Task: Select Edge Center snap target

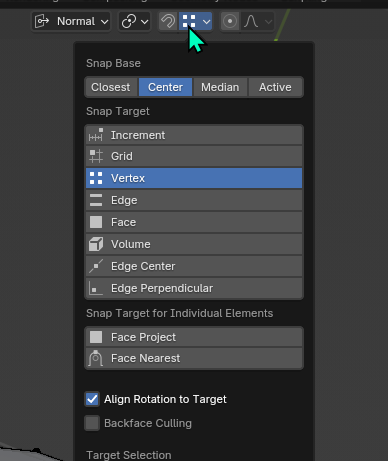Action: [194, 266]
